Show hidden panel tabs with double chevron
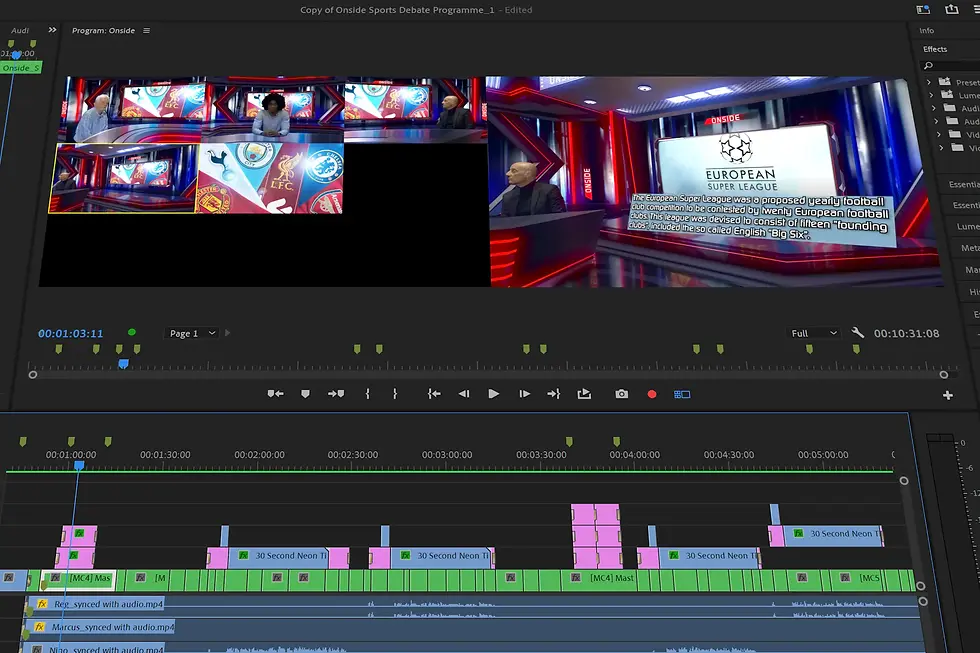980x653 pixels. tap(52, 29)
